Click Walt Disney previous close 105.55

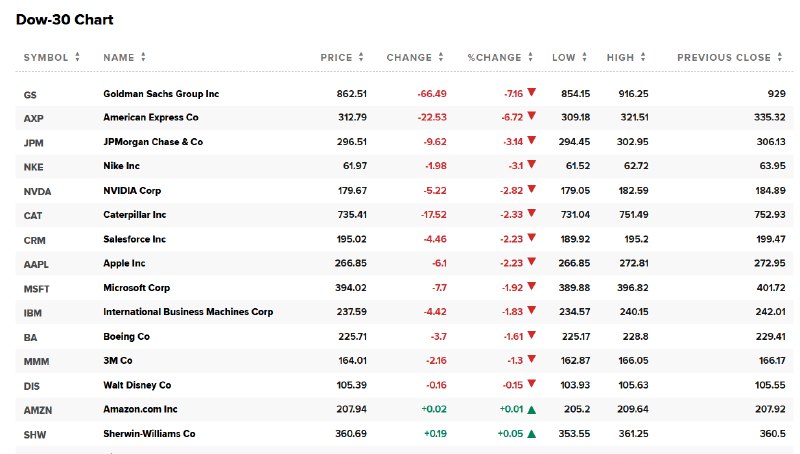click(770, 385)
